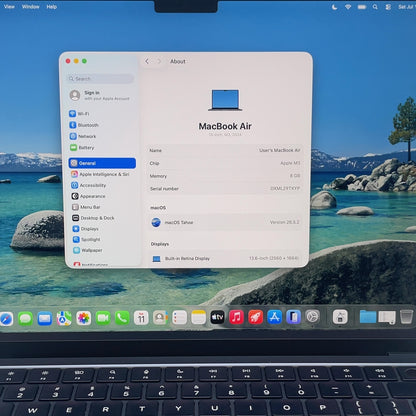Go back using the left chevron button

pyautogui.click(x=147, y=61)
